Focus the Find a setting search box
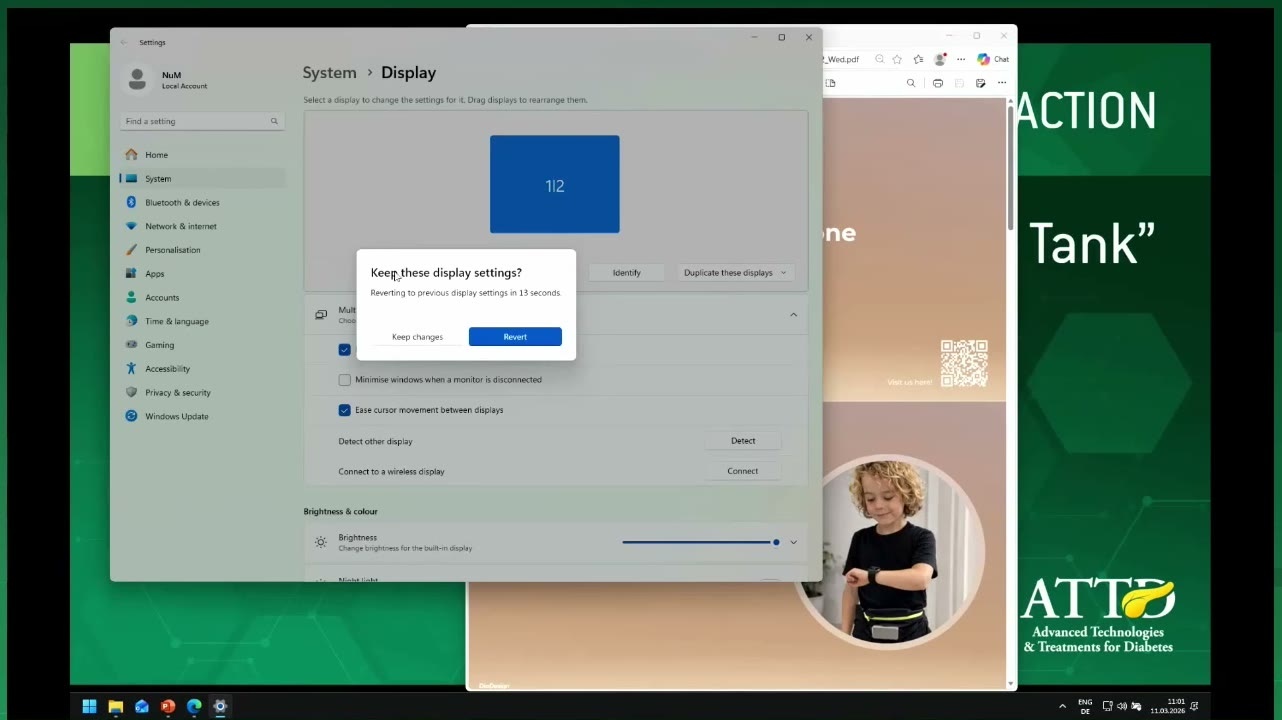1282x720 pixels. pyautogui.click(x=202, y=121)
